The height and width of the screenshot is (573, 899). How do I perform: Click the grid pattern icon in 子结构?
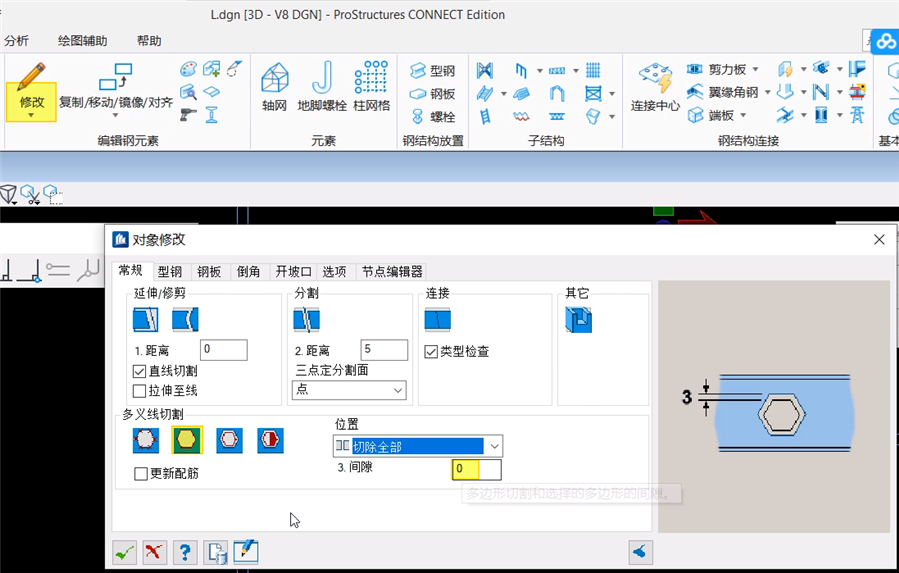593,70
